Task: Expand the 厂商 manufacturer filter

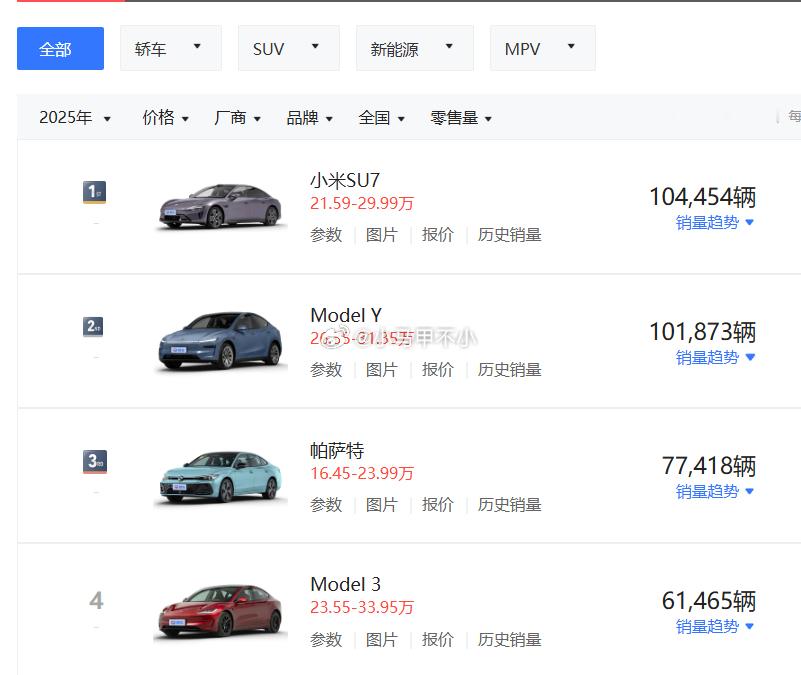Action: [238, 118]
